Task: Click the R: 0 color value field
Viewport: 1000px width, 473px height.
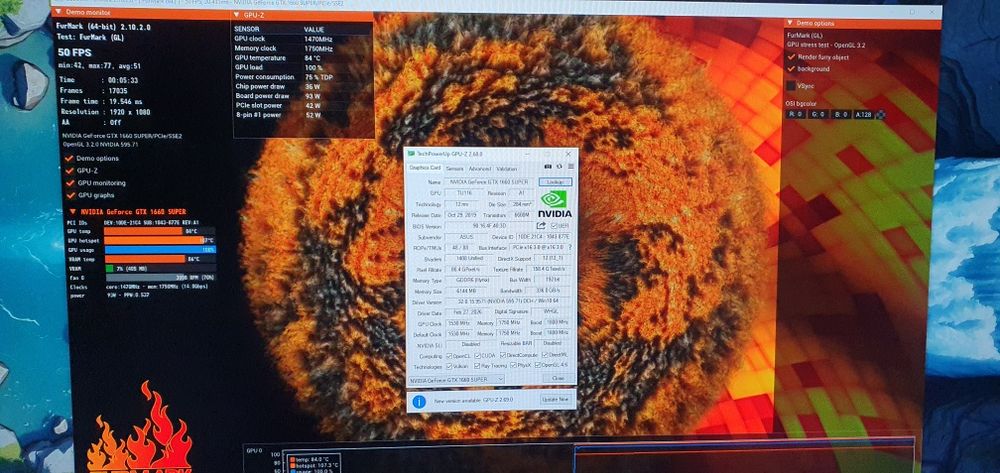Action: [x=795, y=115]
